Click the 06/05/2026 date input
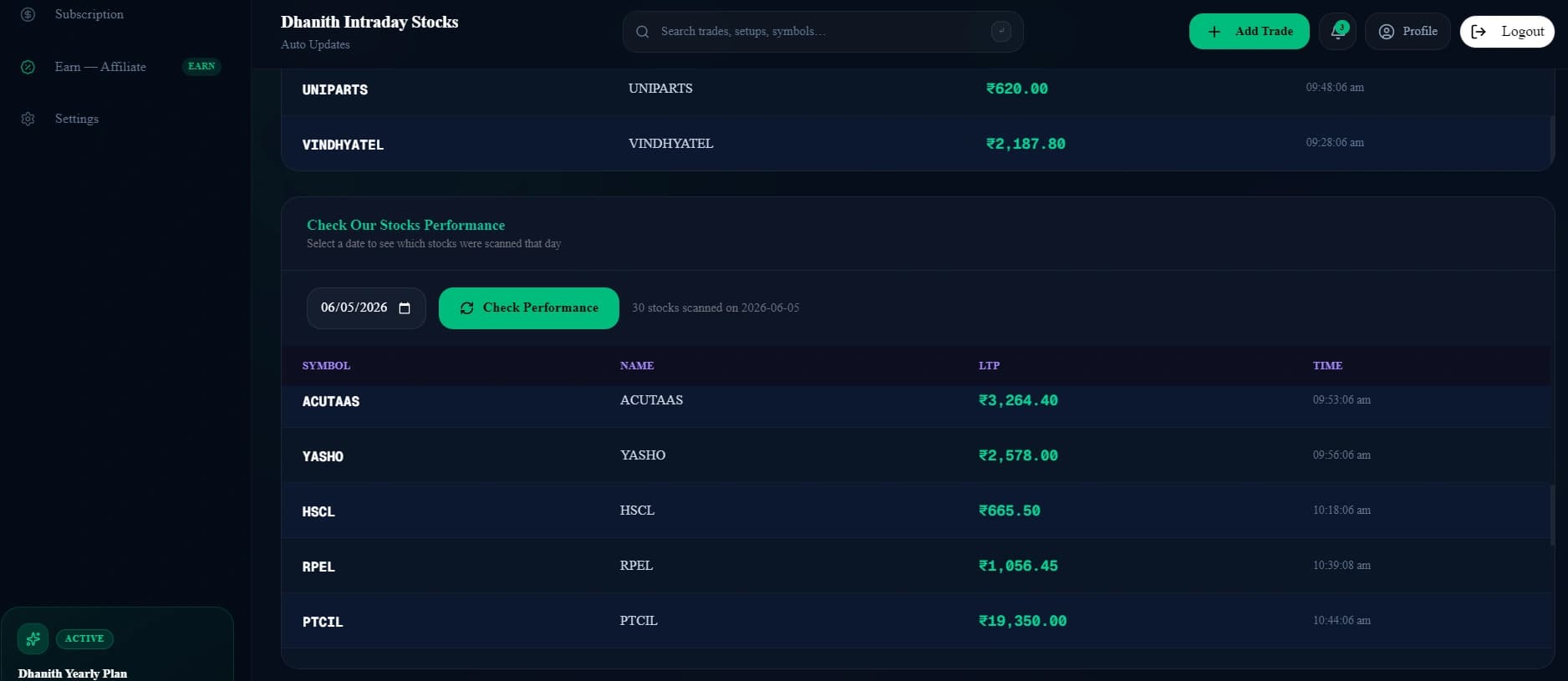The height and width of the screenshot is (681, 1568). pyautogui.click(x=366, y=308)
